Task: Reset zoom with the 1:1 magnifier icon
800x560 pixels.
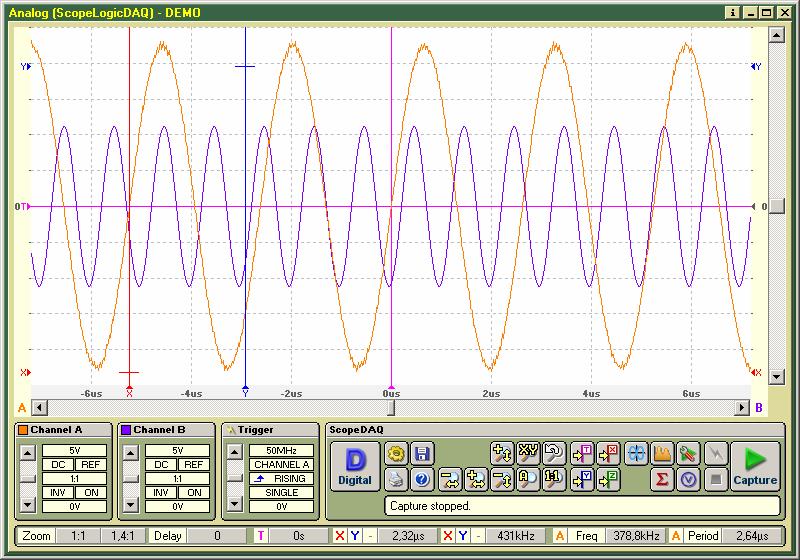Action: (x=554, y=479)
